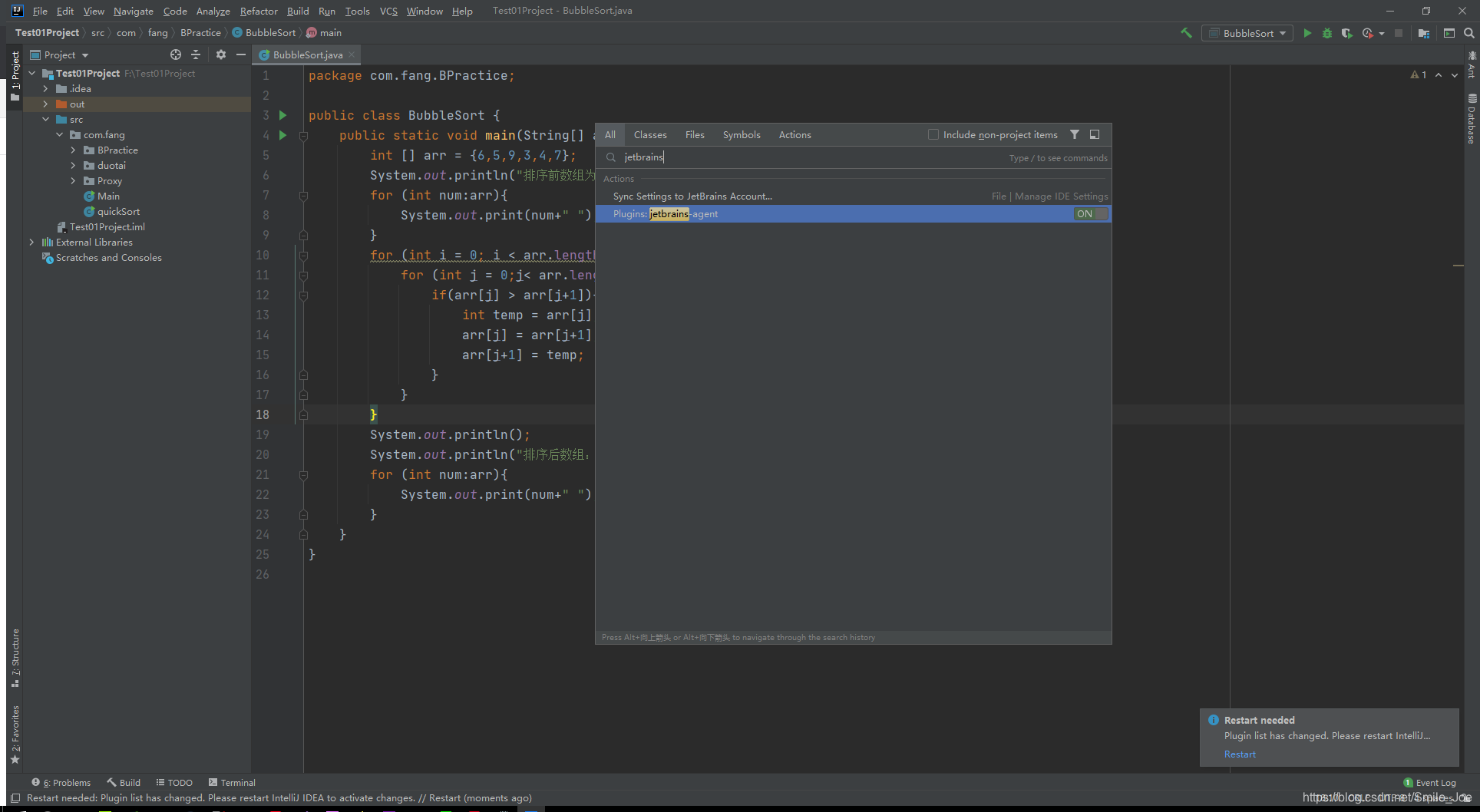This screenshot has height=812, width=1480.
Task: Switch to Classes tab in search popup
Action: tap(650, 134)
